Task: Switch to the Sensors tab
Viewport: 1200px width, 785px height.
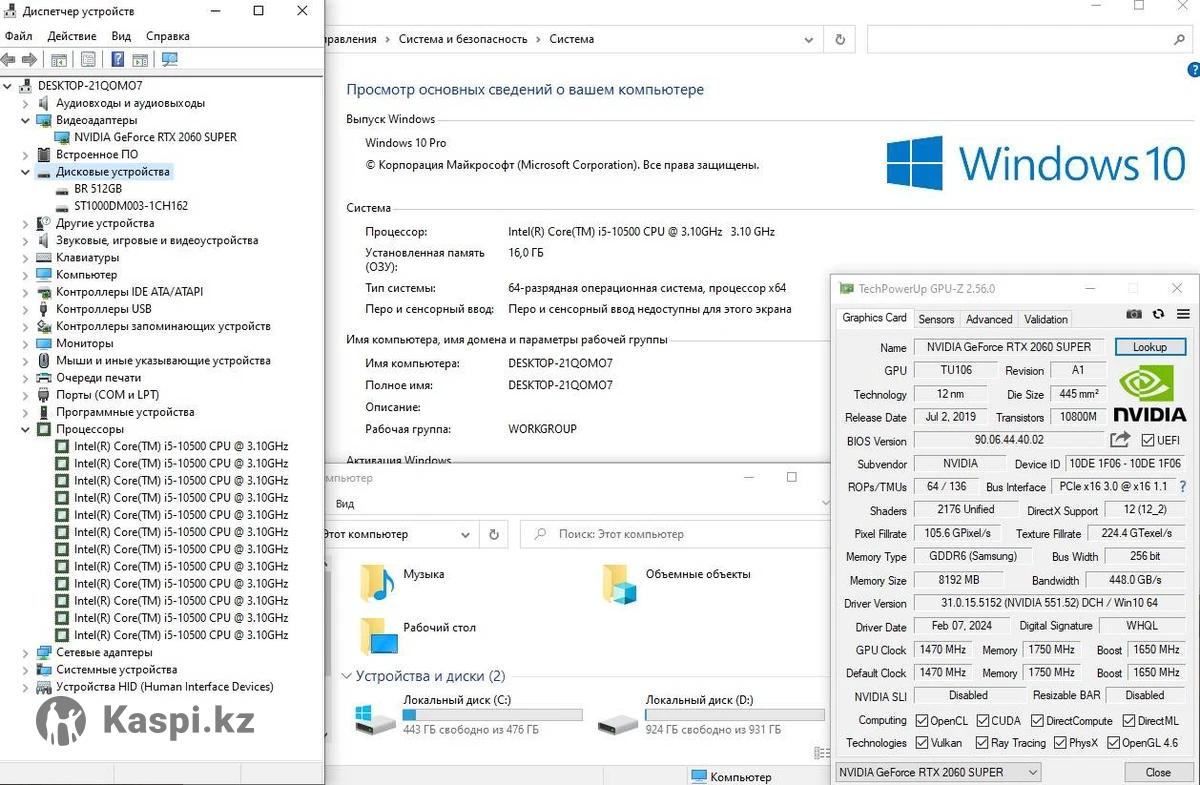Action: point(936,319)
